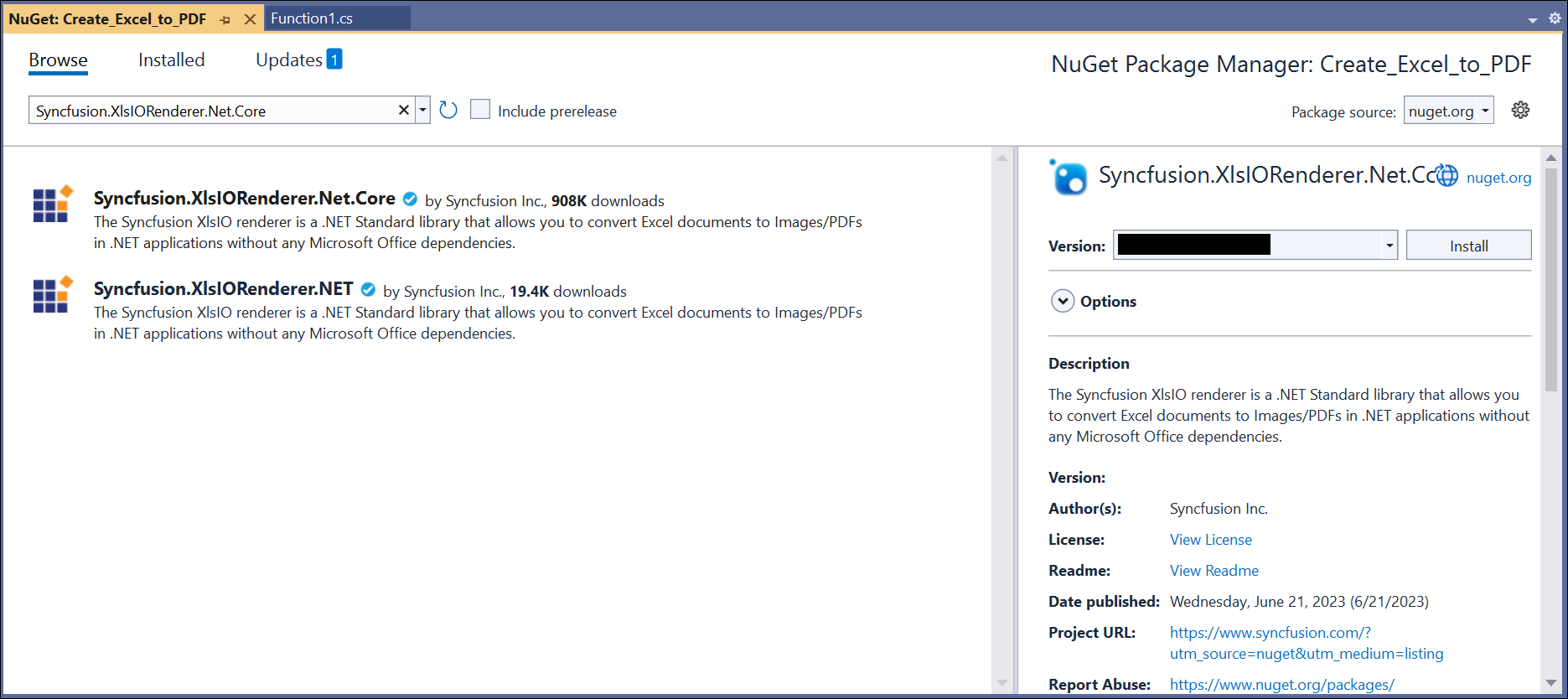The image size is (1568, 699).
Task: Open the View License link
Action: (x=1210, y=540)
